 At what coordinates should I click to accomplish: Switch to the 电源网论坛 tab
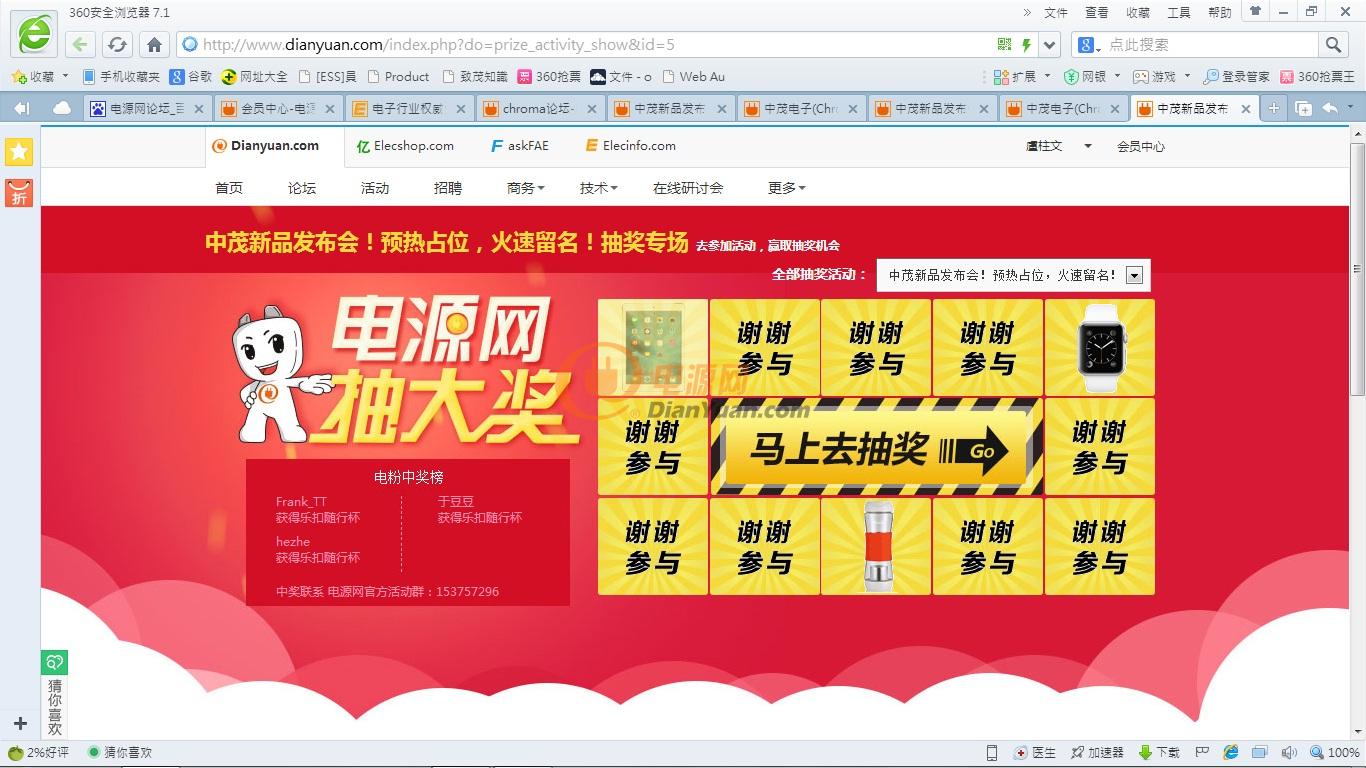pyautogui.click(x=146, y=108)
